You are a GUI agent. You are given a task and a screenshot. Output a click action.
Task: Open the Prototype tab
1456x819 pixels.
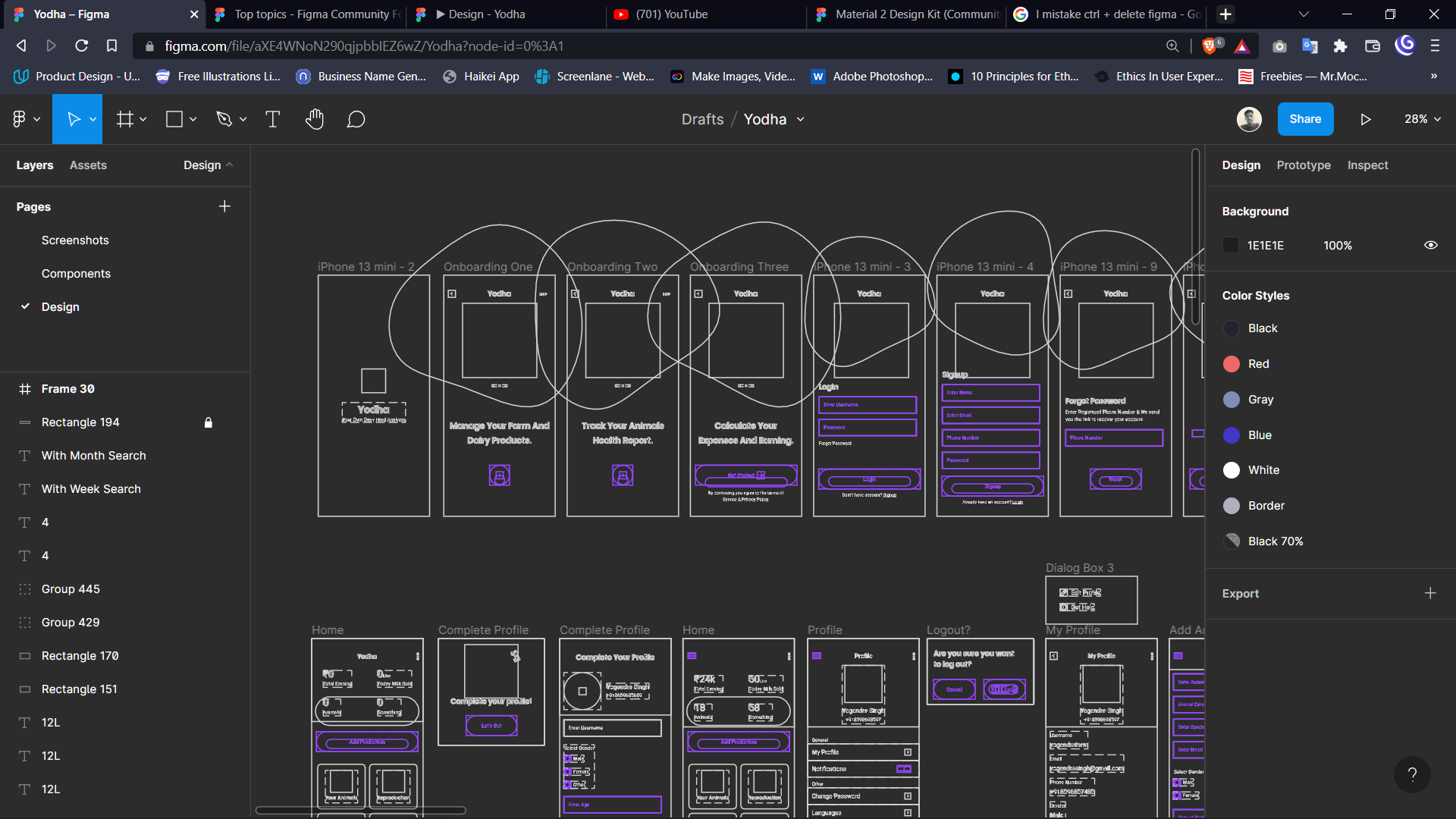[x=1303, y=165]
